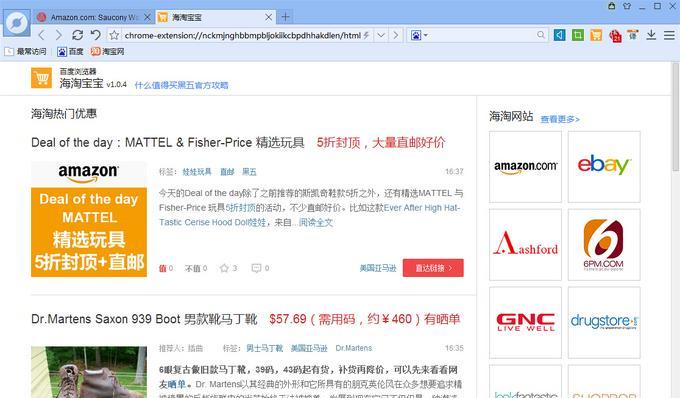Go forward with the forward arrow

59,35
